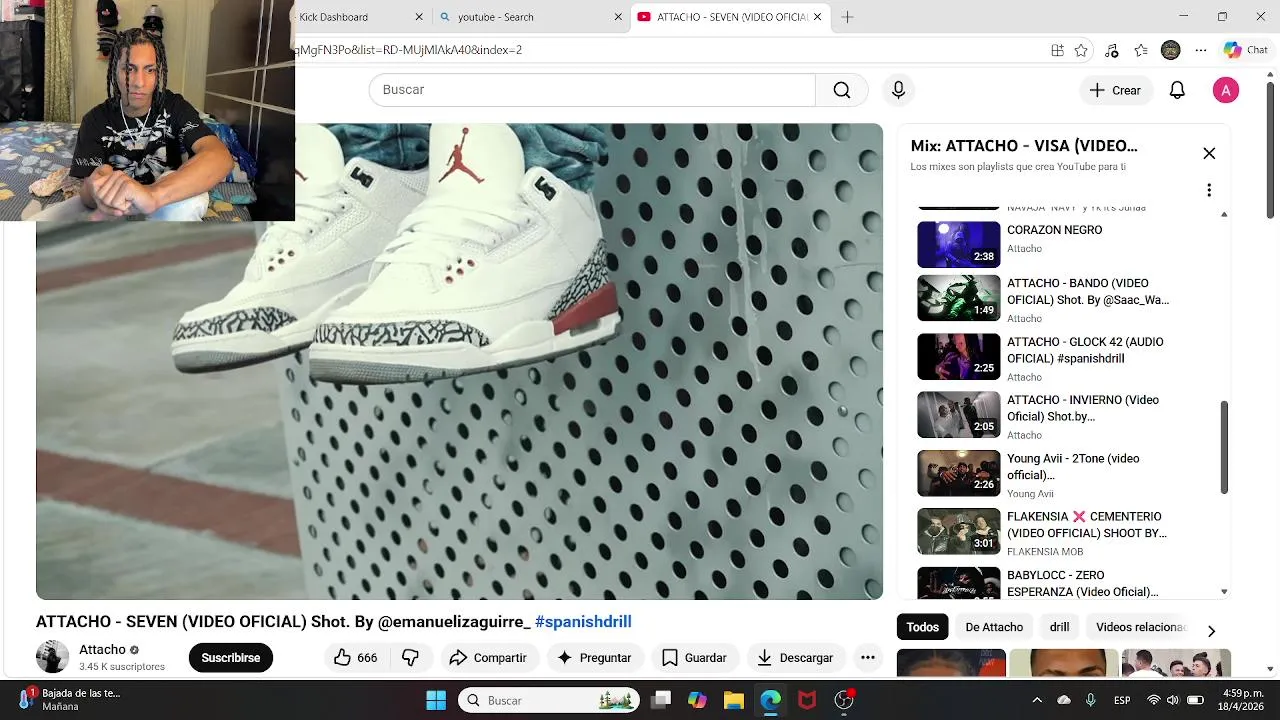Open the Windows Start menu
Image resolution: width=1280 pixels, height=720 pixels.
[436, 700]
